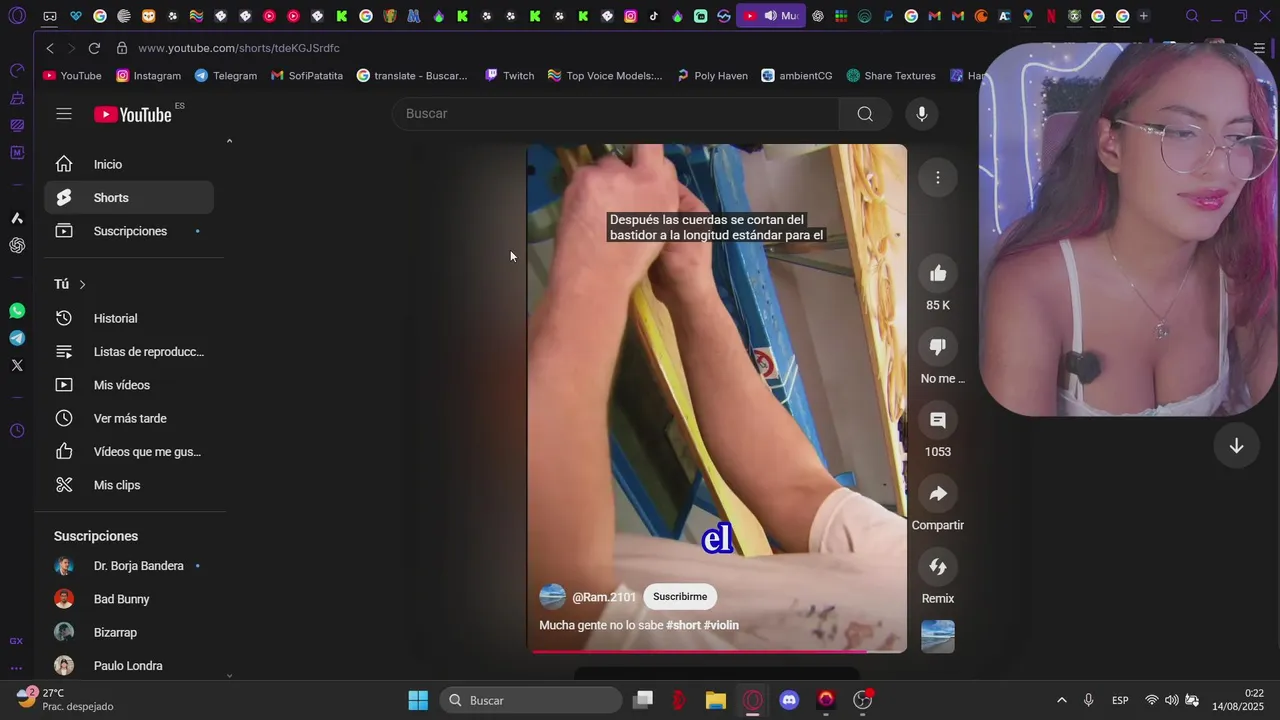Open Discord from taskbar
The height and width of the screenshot is (720, 1280).
[789, 700]
